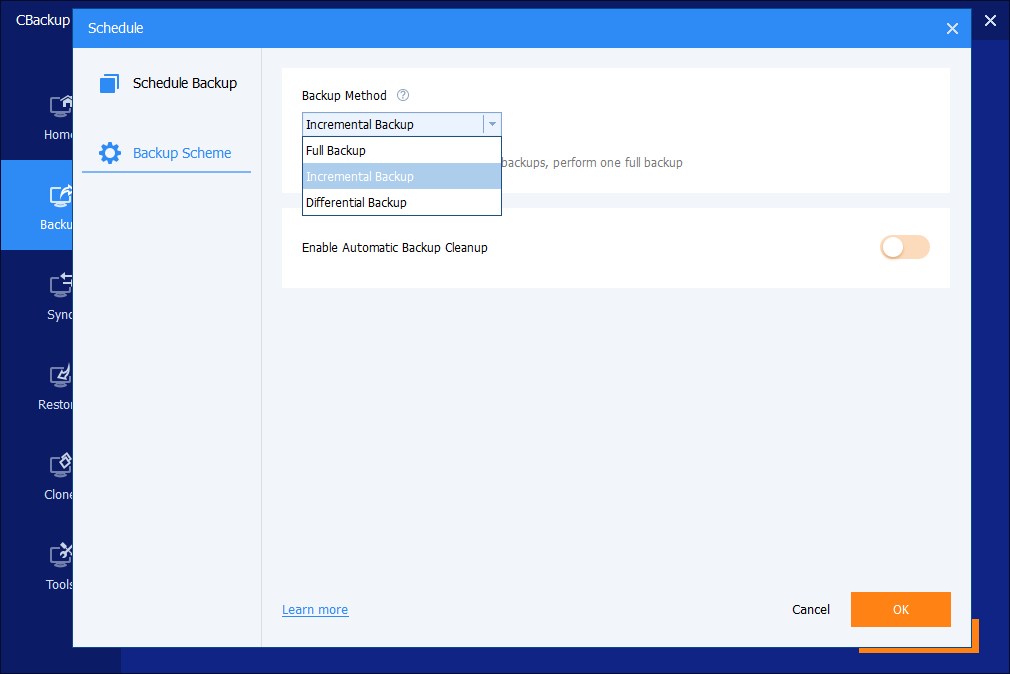Click the Tools icon in the sidebar
The width and height of the screenshot is (1010, 674).
pyautogui.click(x=60, y=555)
